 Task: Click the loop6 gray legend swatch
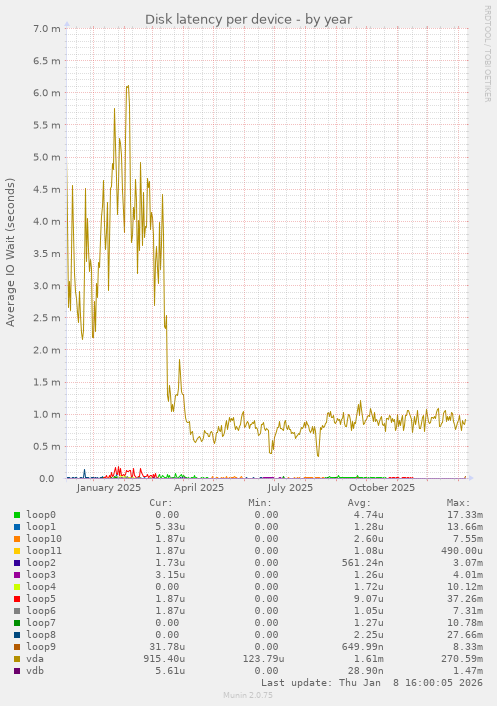17,611
